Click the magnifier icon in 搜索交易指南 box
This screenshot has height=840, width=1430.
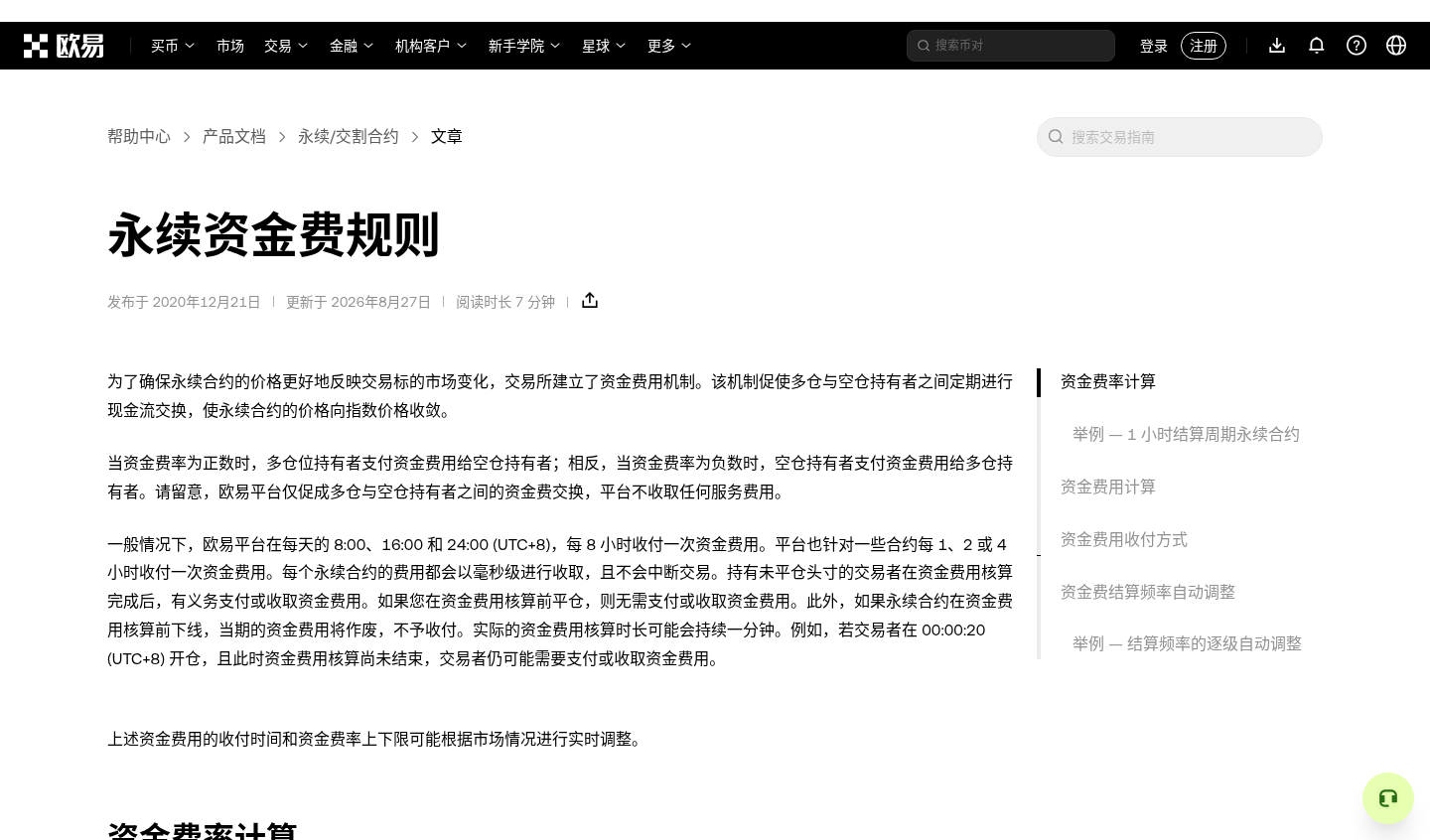point(1056,137)
